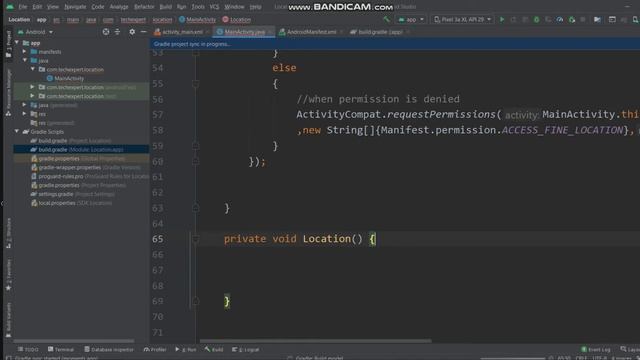640x360 pixels.
Task: Open the Pixel 3a XL API 29 device dropdown
Action: click(462, 20)
